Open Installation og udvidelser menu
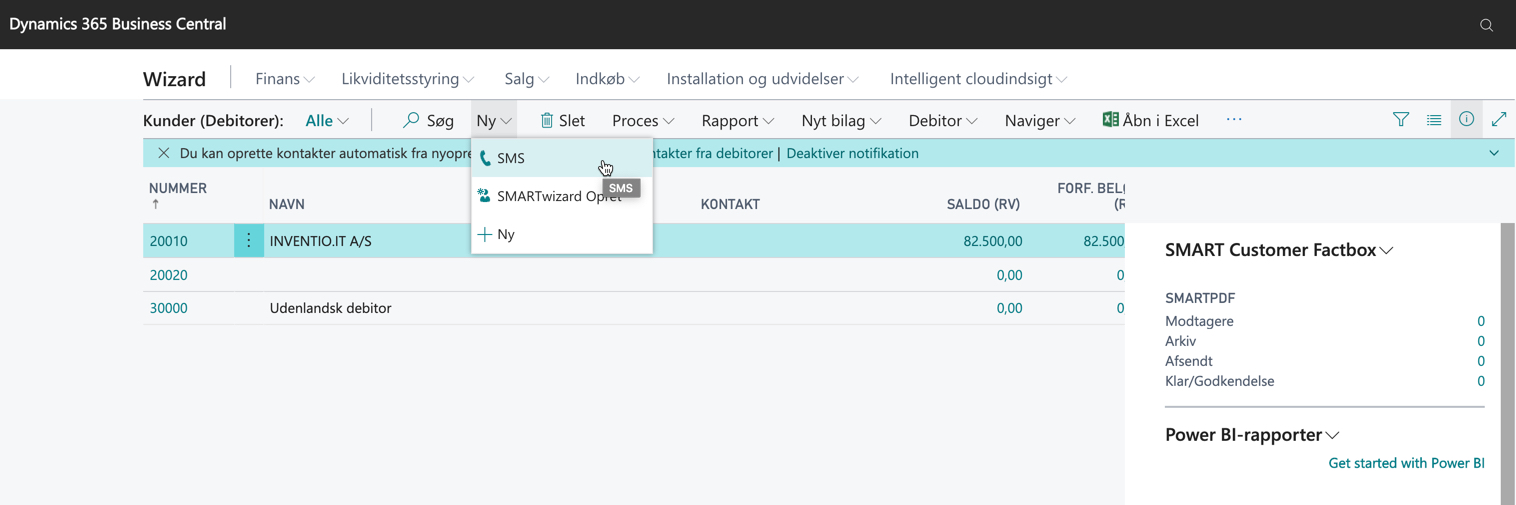 point(763,79)
